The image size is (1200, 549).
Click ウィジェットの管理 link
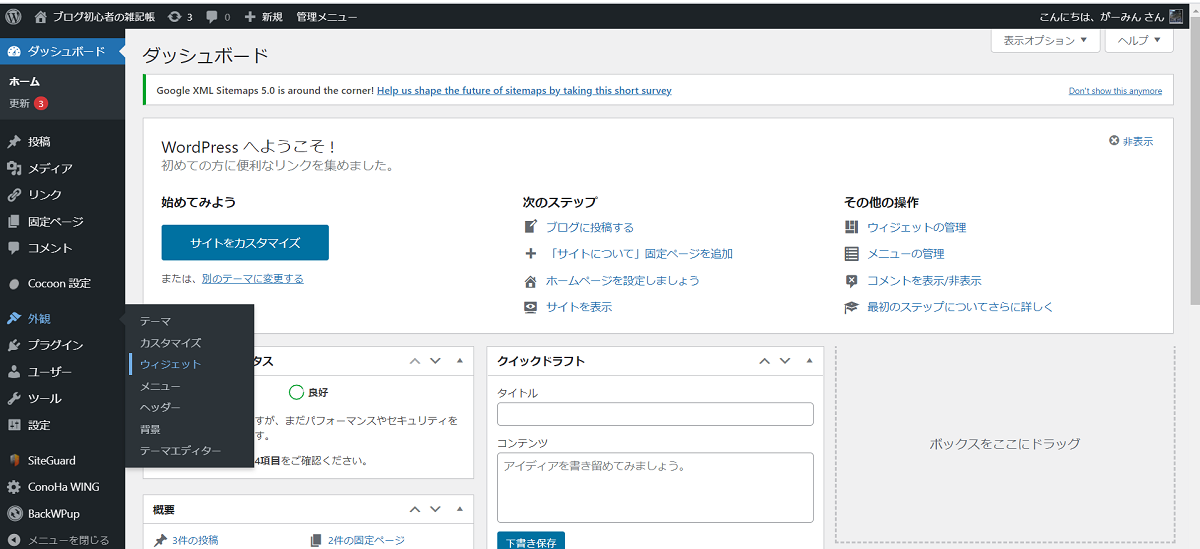pos(917,227)
